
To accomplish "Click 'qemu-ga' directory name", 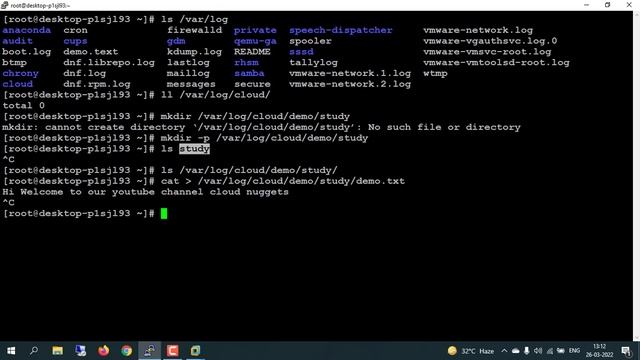I will (x=255, y=41).
